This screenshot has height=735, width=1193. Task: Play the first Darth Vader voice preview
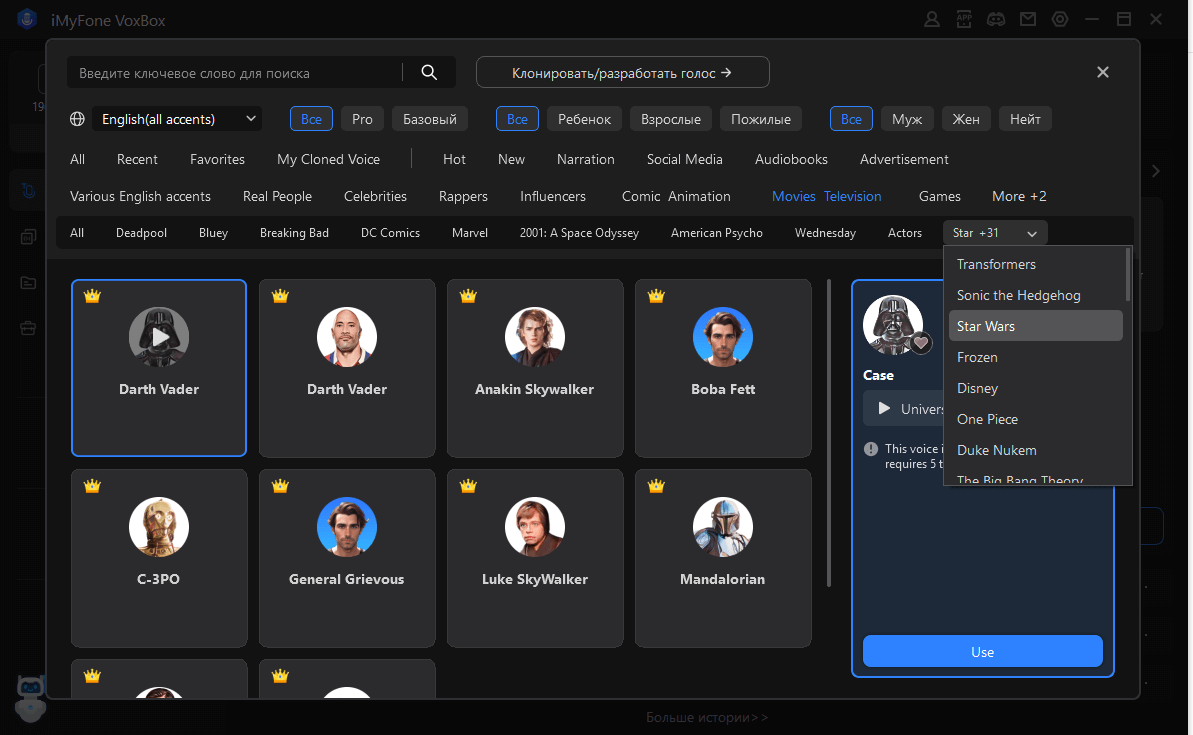[x=159, y=337]
